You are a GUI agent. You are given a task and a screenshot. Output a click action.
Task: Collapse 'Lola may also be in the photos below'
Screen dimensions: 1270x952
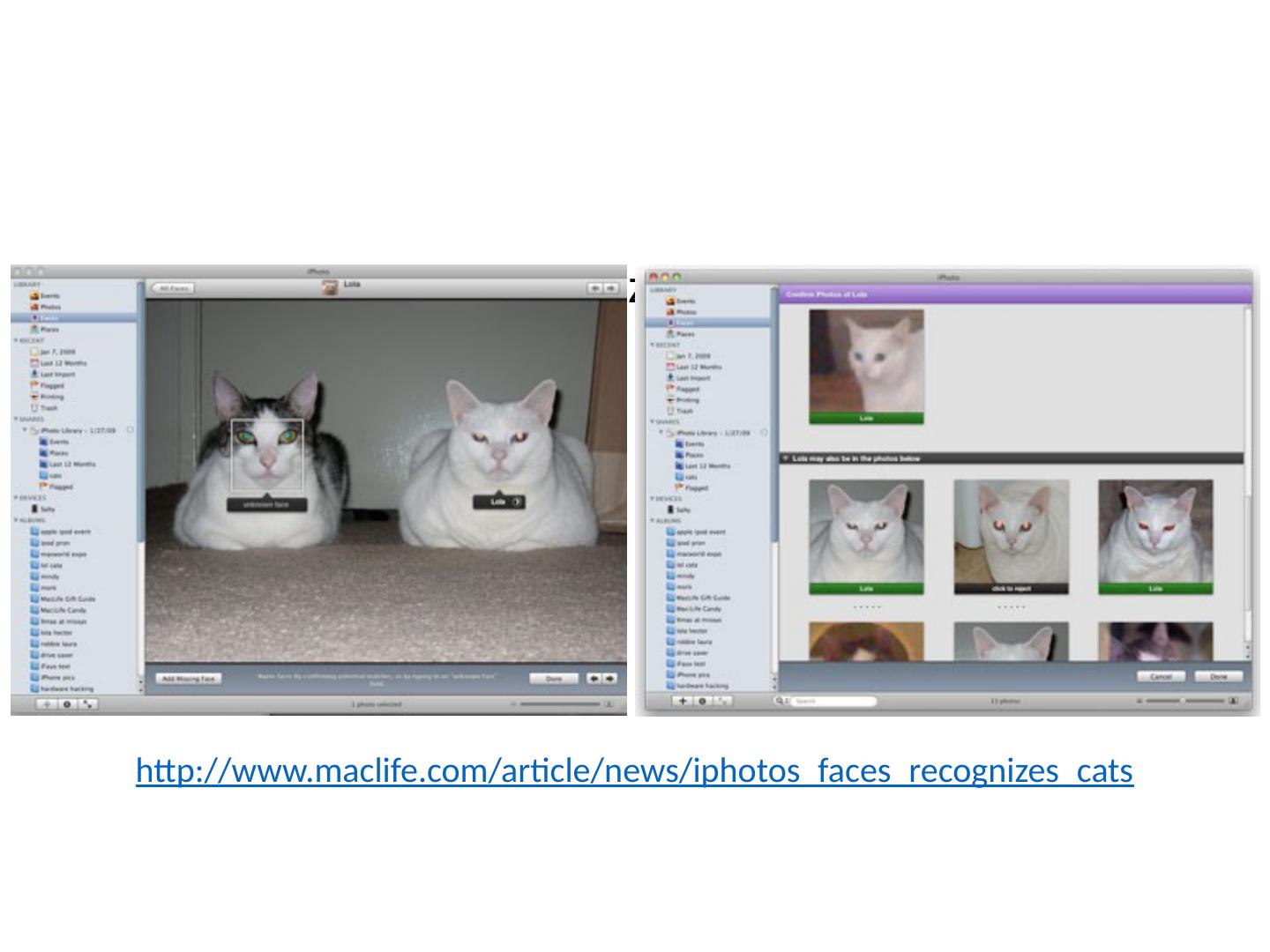(786, 458)
